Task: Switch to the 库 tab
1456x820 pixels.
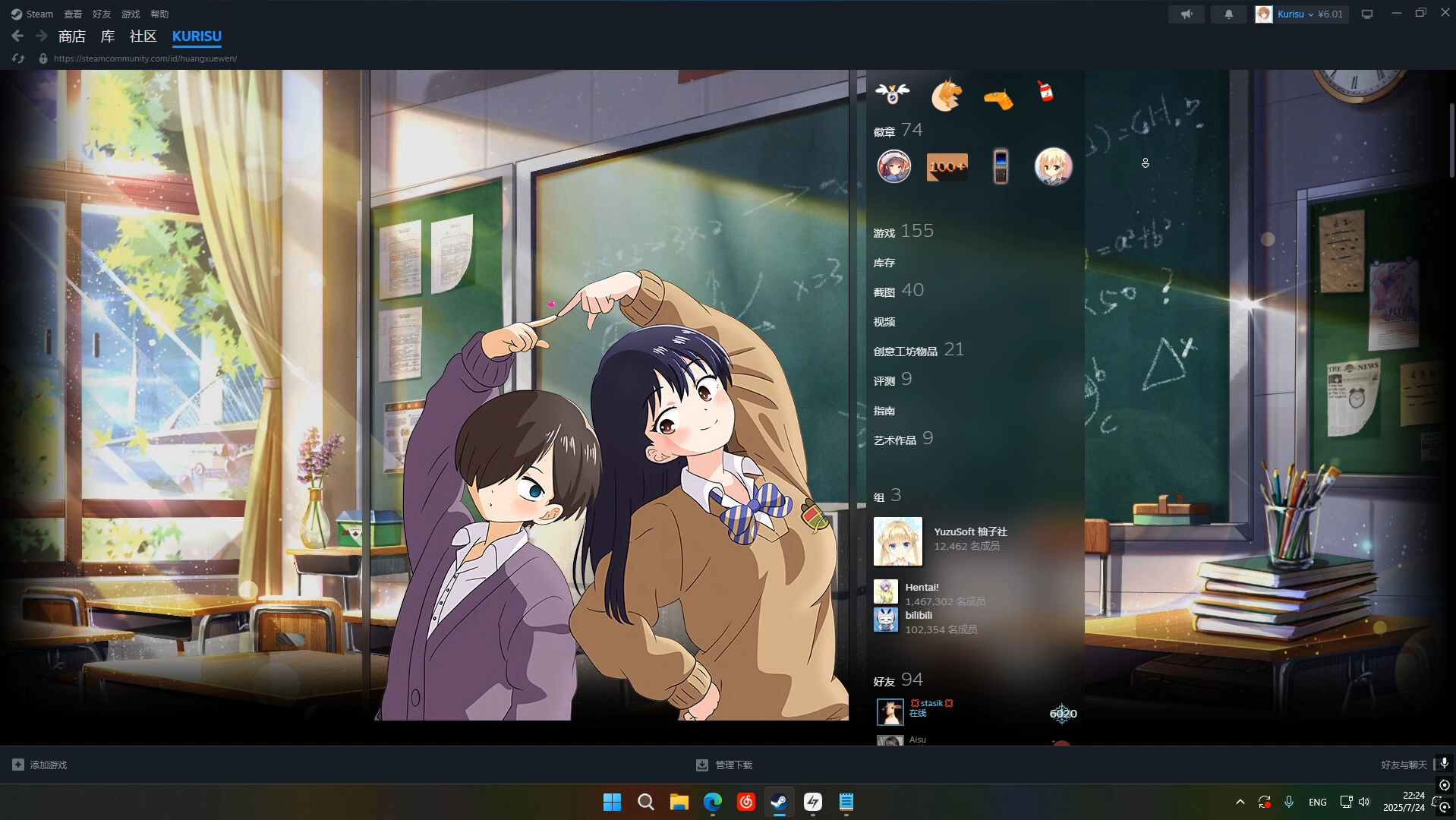Action: point(108,36)
